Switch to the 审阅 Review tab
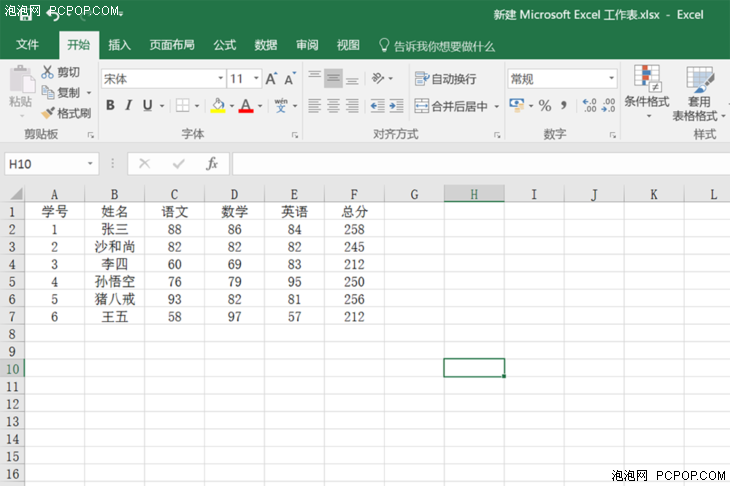 pos(307,45)
